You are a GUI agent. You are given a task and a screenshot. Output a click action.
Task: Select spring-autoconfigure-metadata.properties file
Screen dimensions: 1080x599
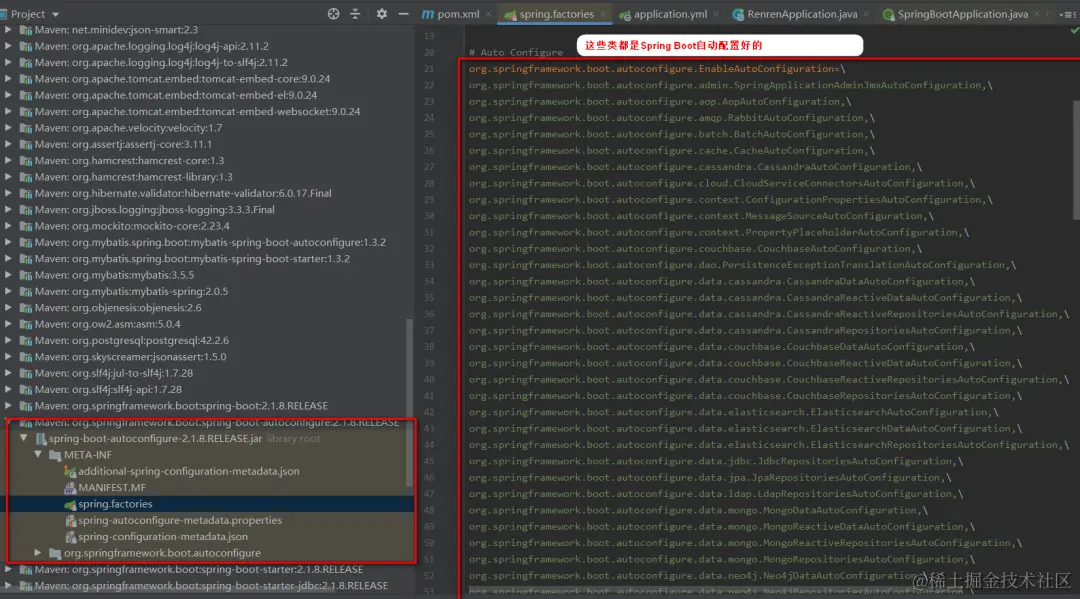tap(179, 520)
